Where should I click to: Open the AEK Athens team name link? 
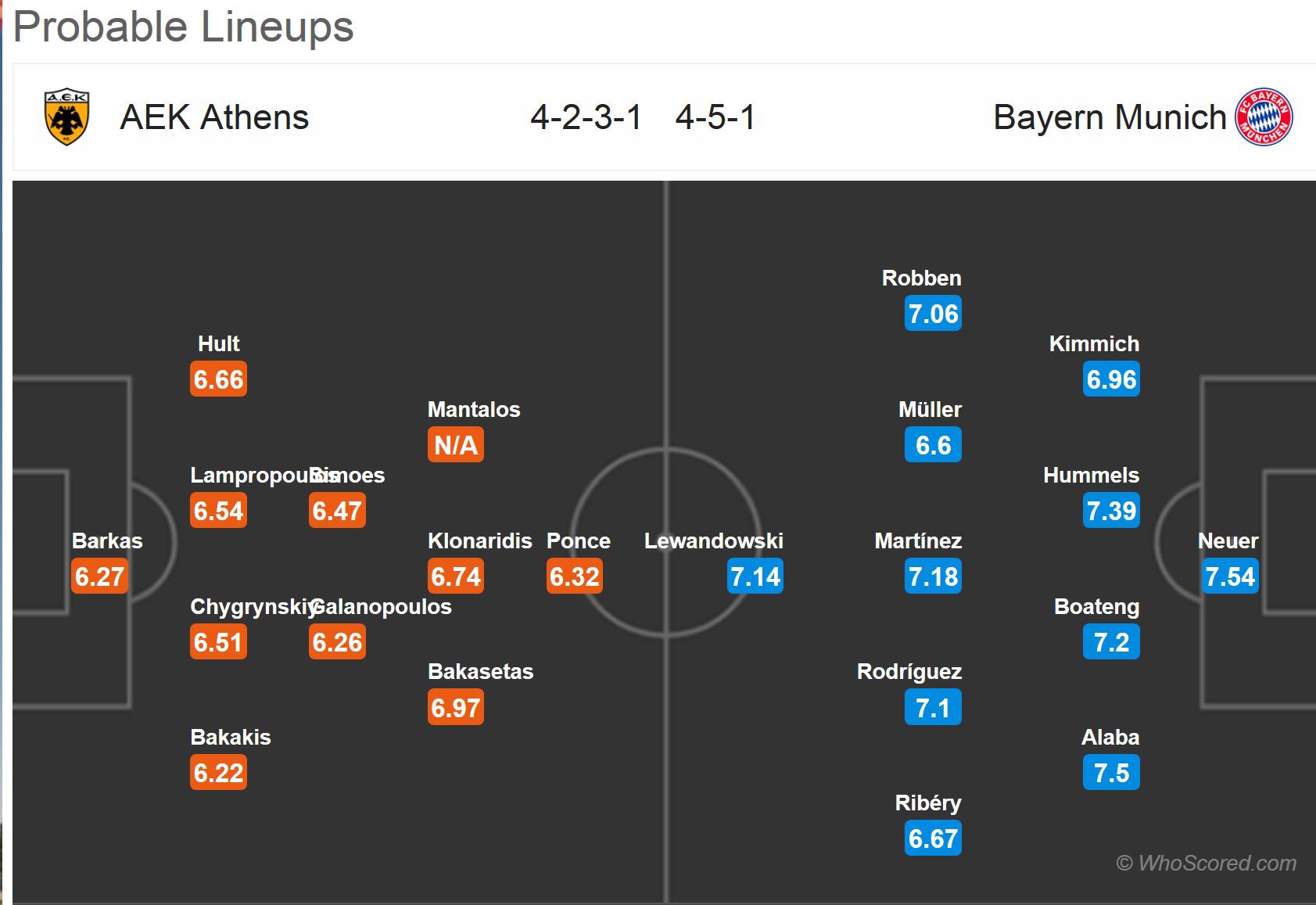(x=214, y=117)
